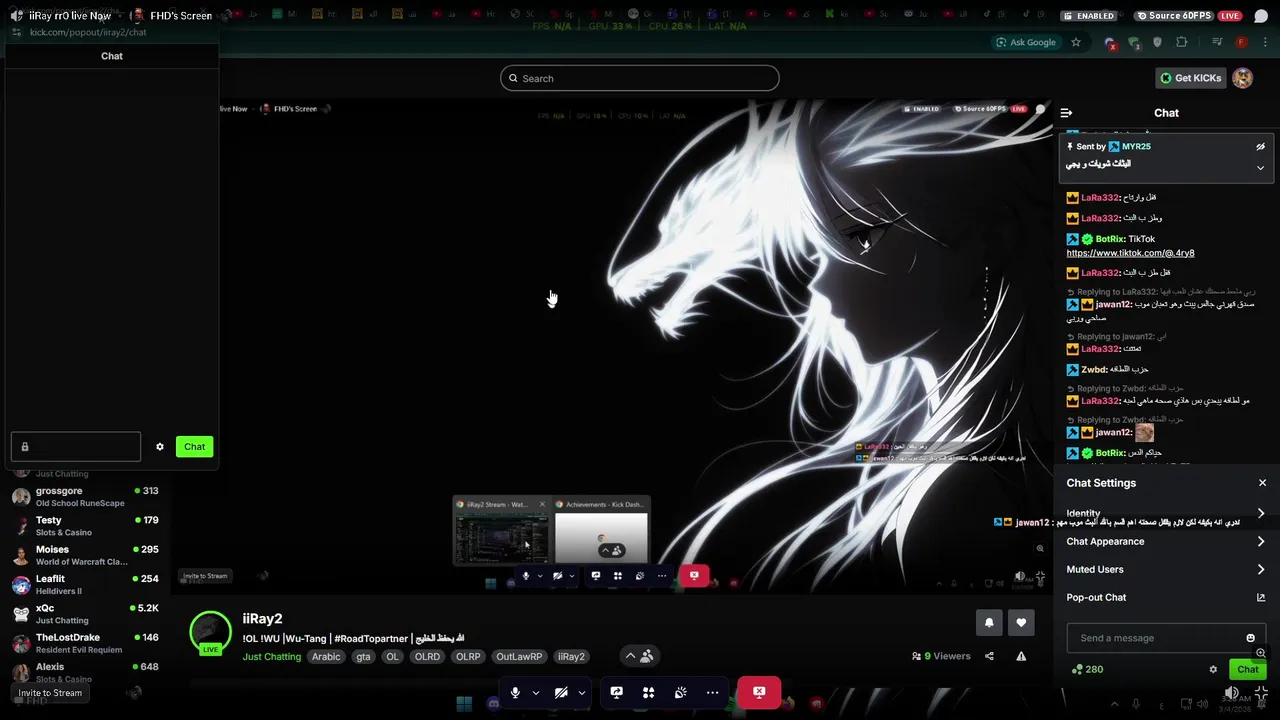Open the more options ellipsis in toolbar
This screenshot has width=1280, height=720.
click(x=712, y=692)
